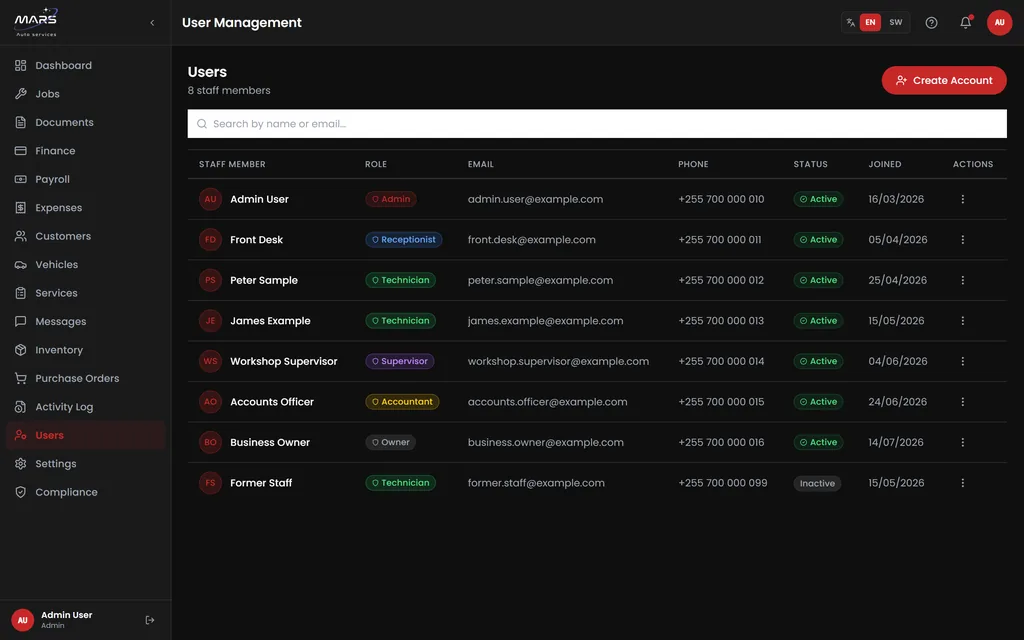Viewport: 1024px width, 640px height.
Task: Switch language to SW
Action: coord(895,22)
